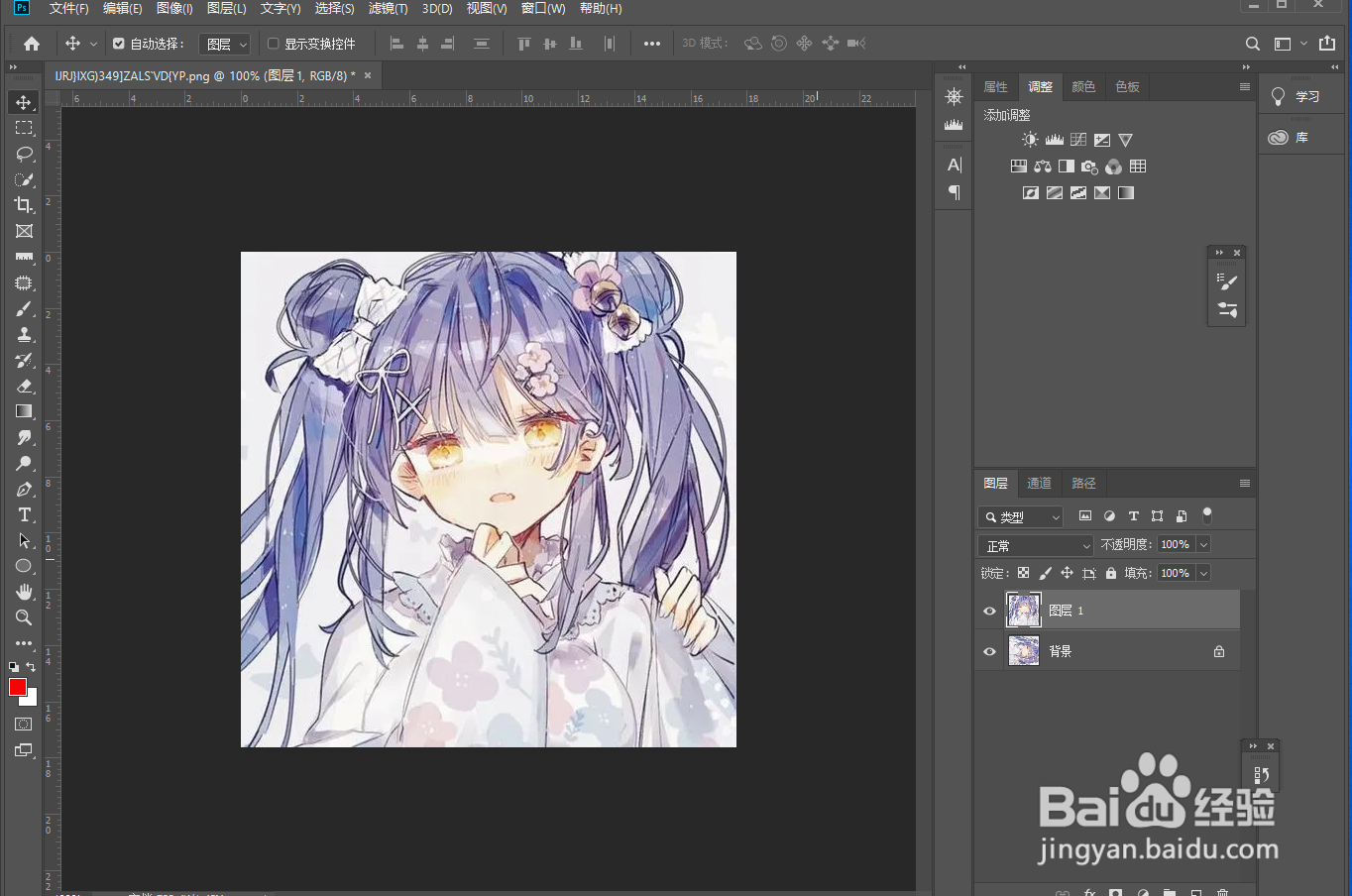This screenshot has height=896, width=1352.
Task: Select the Rectangular Marquee tool
Action: point(24,128)
